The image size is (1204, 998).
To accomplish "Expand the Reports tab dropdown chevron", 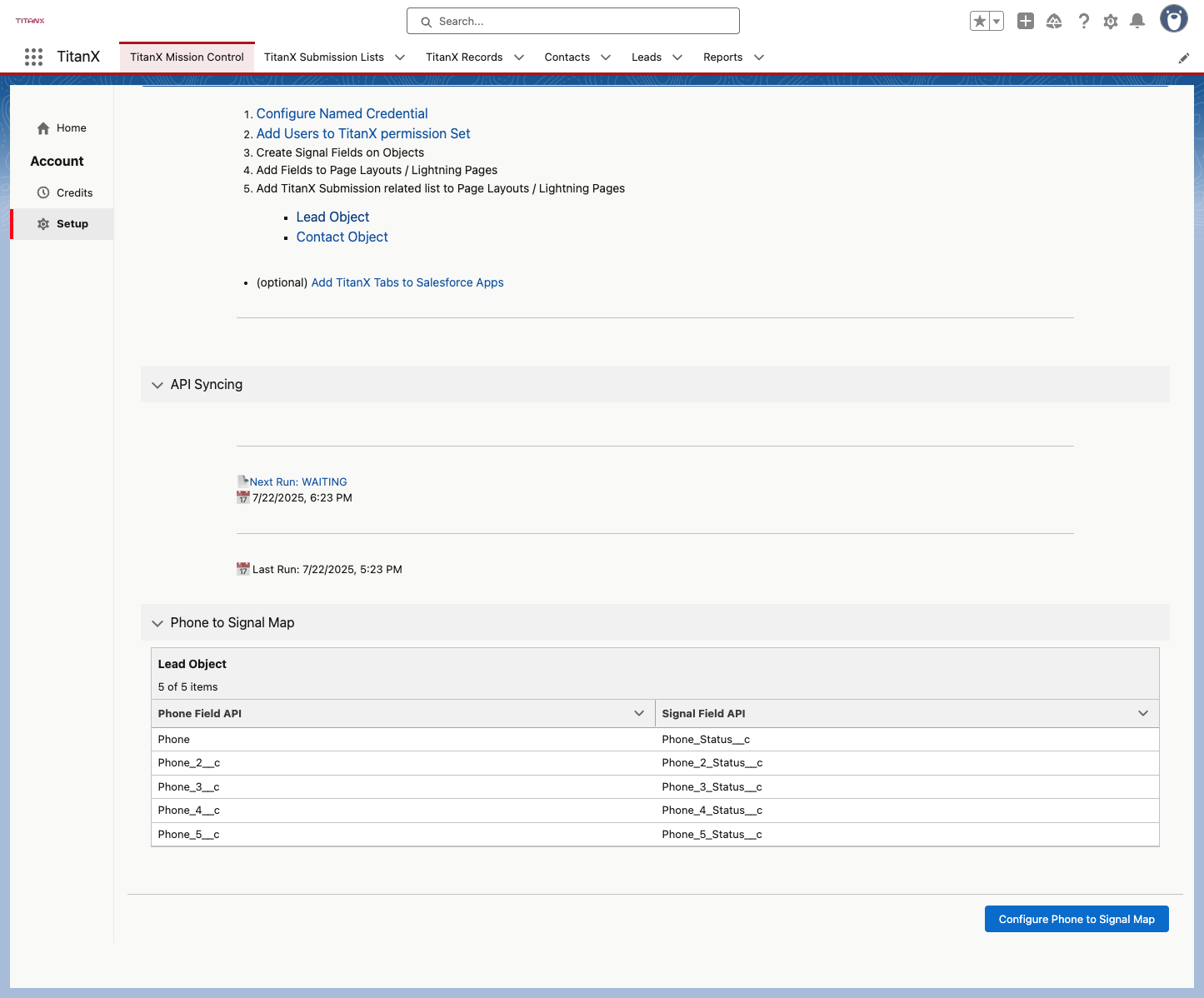I will pyautogui.click(x=759, y=57).
